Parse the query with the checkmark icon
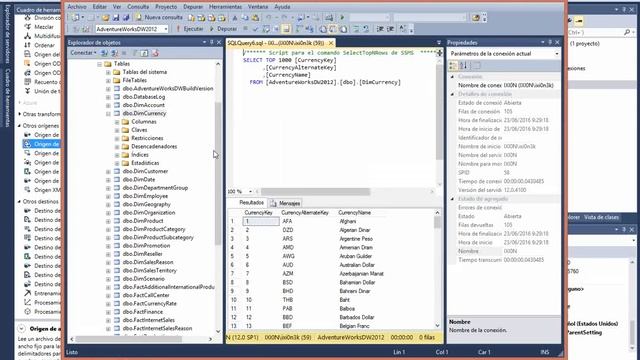640x360 pixels. (x=256, y=29)
